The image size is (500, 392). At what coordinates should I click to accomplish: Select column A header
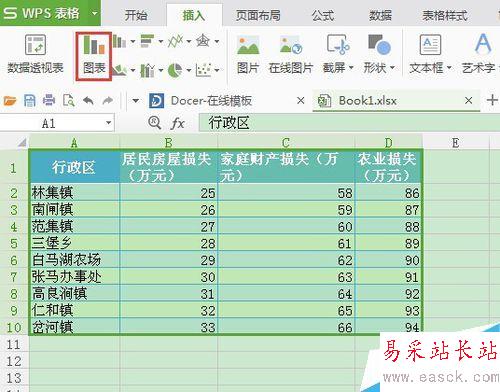pos(74,143)
